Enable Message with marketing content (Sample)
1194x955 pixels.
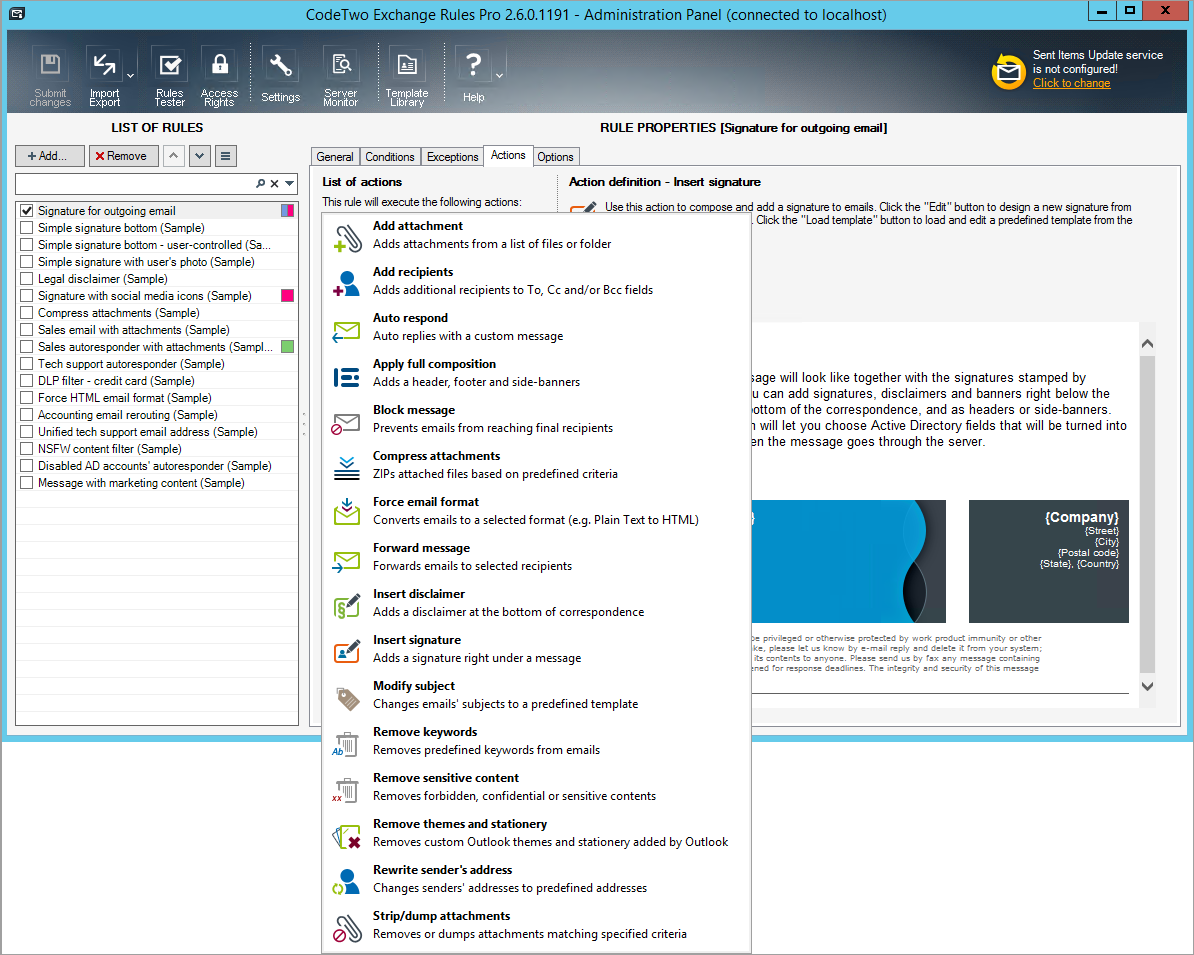pos(27,483)
